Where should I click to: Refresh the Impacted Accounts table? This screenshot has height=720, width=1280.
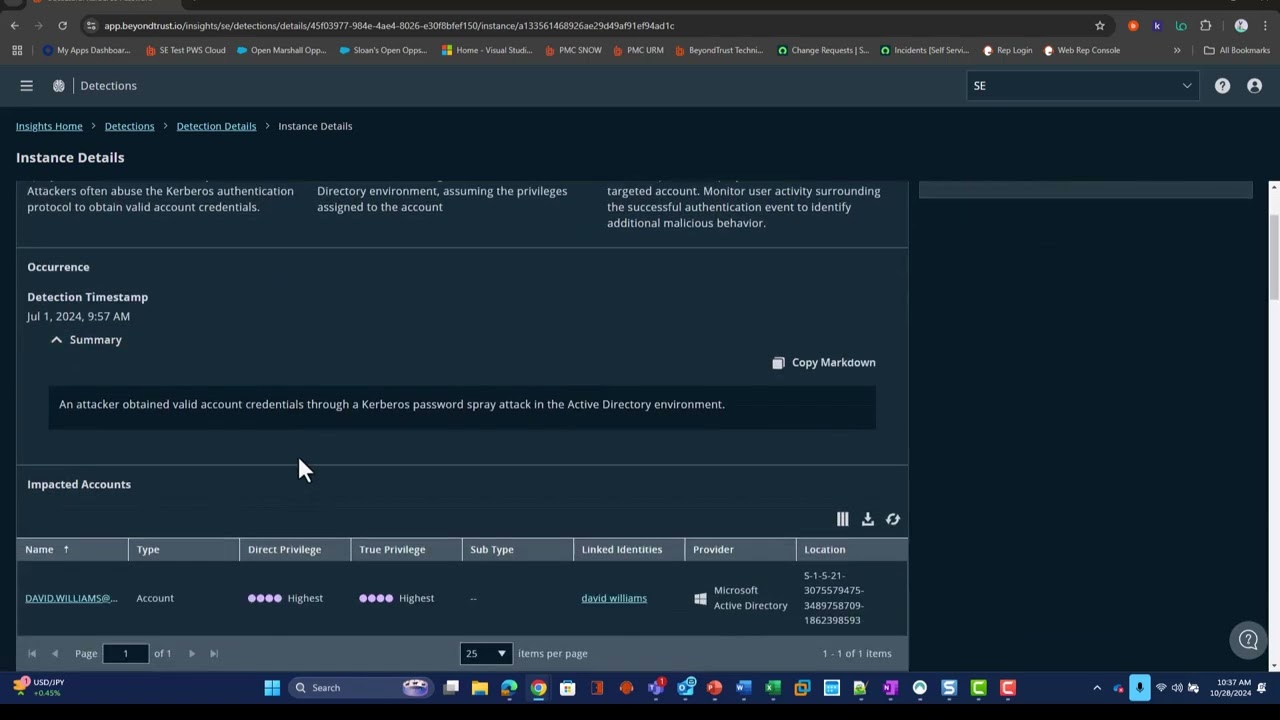893,519
